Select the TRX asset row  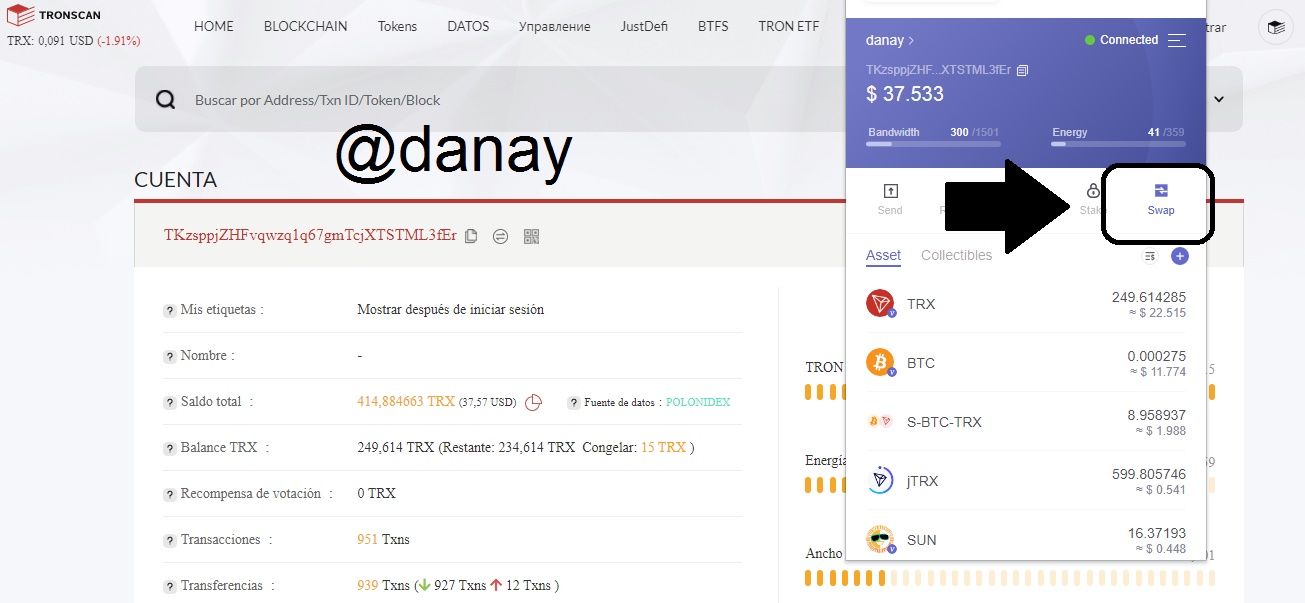[x=1026, y=304]
